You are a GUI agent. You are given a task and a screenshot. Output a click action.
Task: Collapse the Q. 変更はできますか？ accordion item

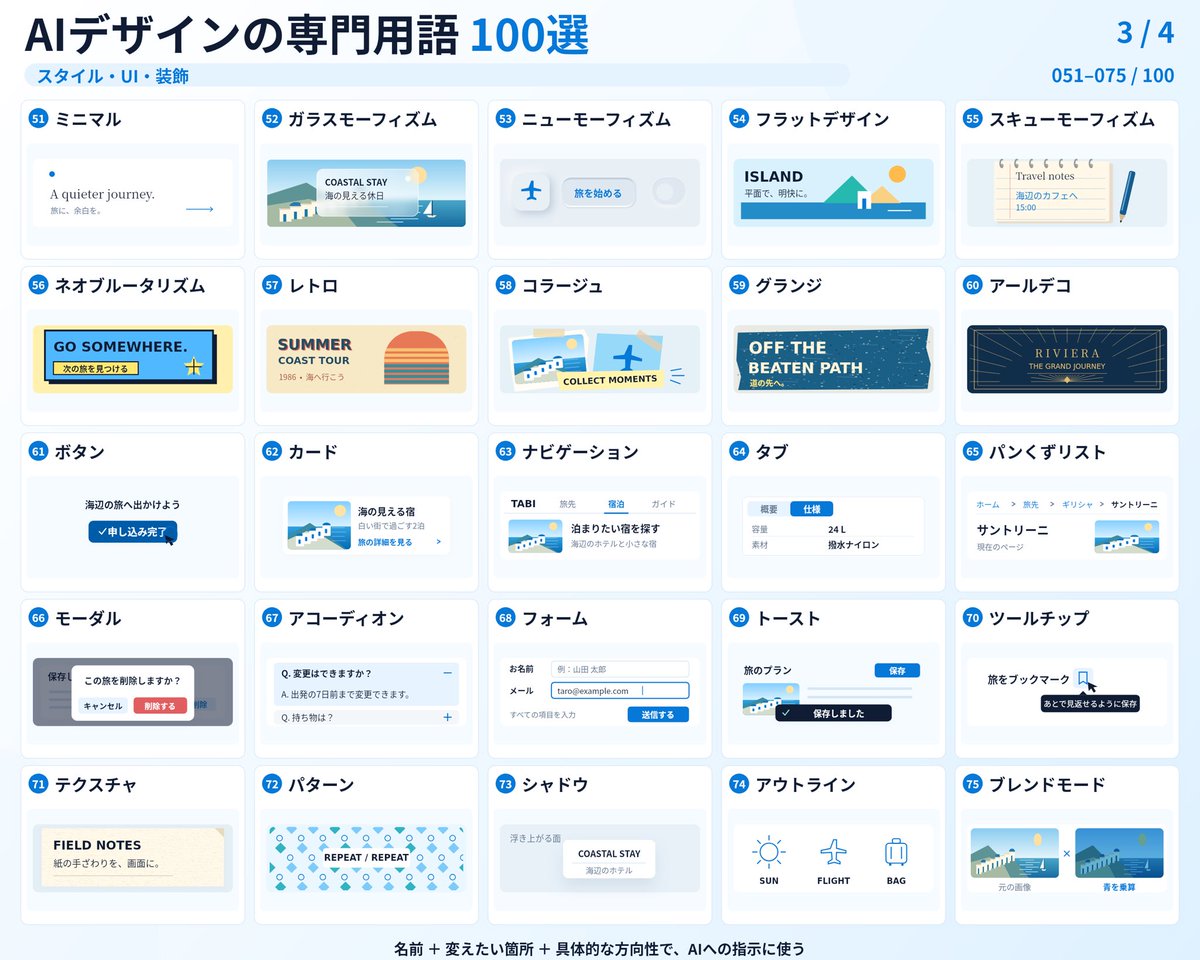447,673
